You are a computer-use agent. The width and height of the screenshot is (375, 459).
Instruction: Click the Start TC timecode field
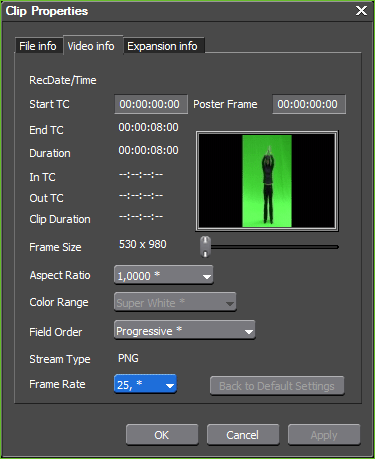click(151, 104)
